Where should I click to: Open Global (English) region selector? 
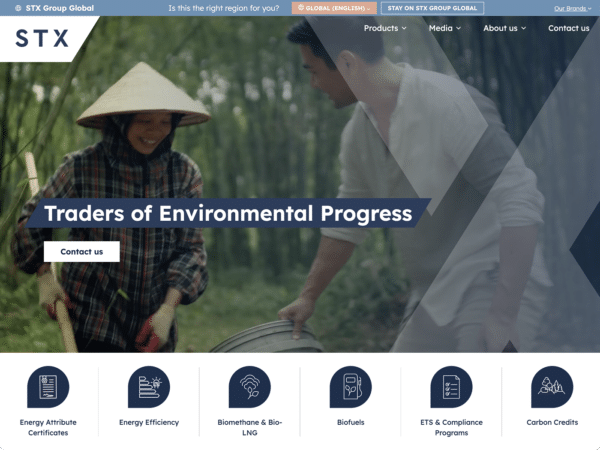(x=334, y=8)
